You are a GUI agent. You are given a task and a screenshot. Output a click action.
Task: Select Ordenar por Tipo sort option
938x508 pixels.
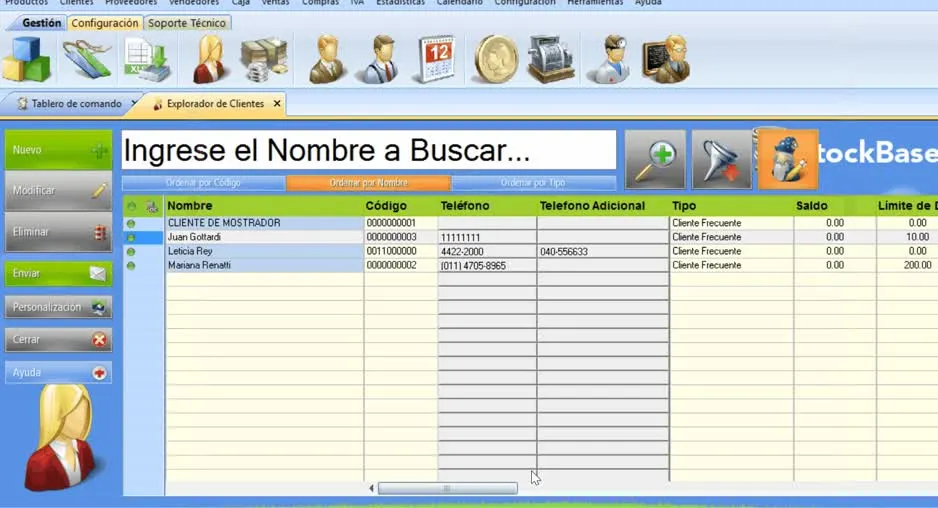533,182
